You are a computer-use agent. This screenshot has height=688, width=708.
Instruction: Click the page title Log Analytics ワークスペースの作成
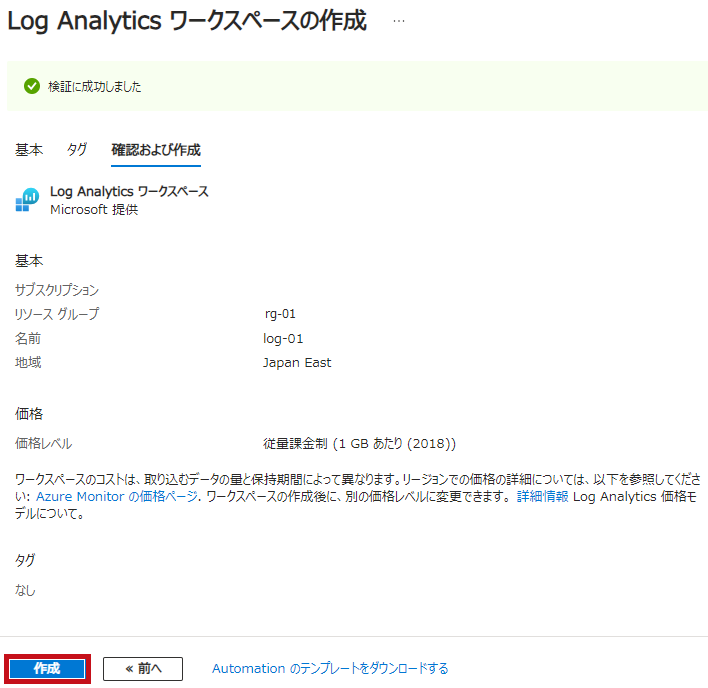click(x=187, y=21)
